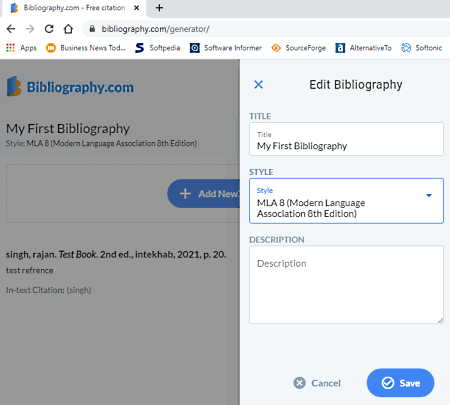Image resolution: width=450 pixels, height=405 pixels.
Task: Save the bibliography changes
Action: [x=400, y=383]
